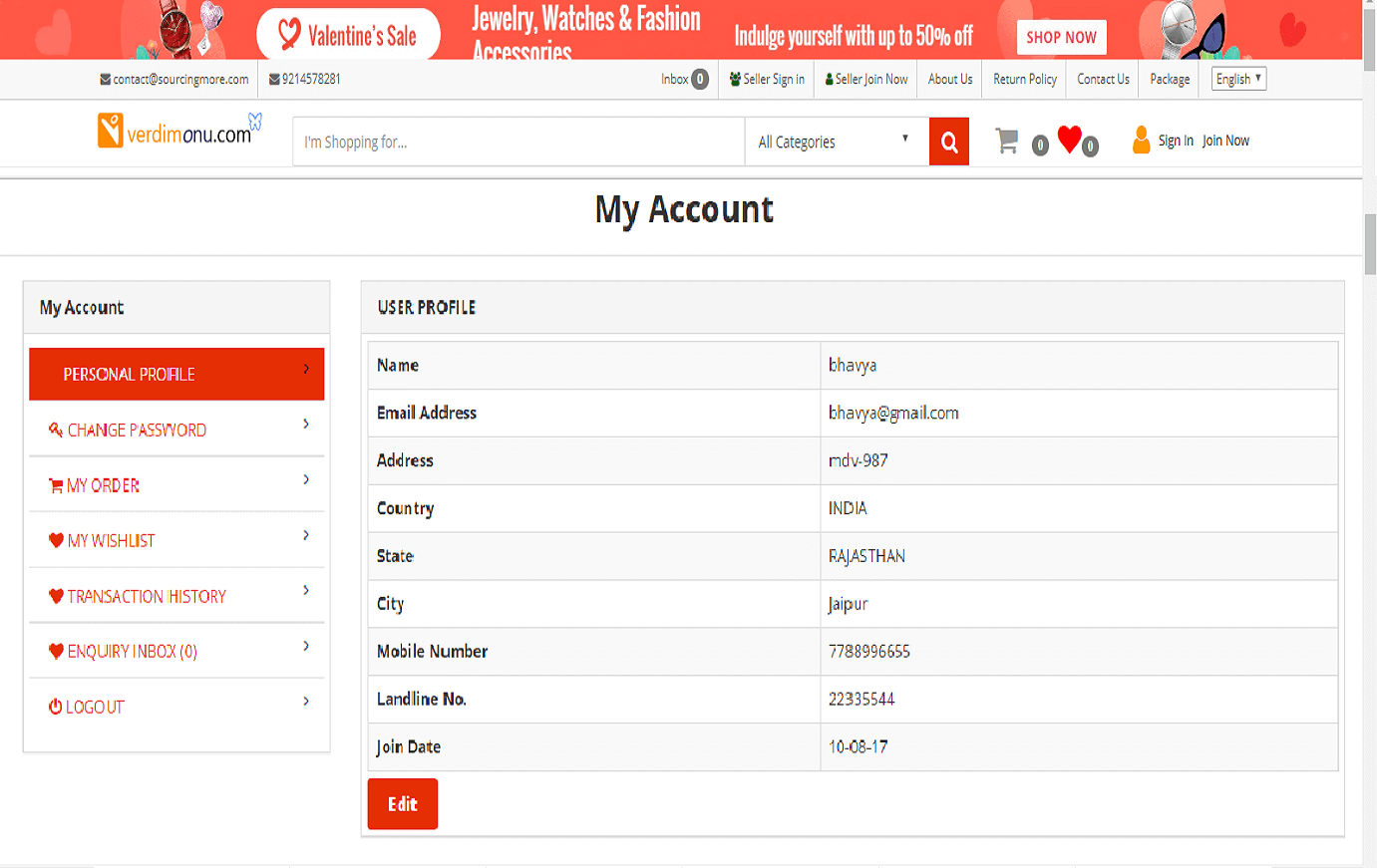Click the Inbox count badge
The image size is (1377, 868).
tap(700, 80)
